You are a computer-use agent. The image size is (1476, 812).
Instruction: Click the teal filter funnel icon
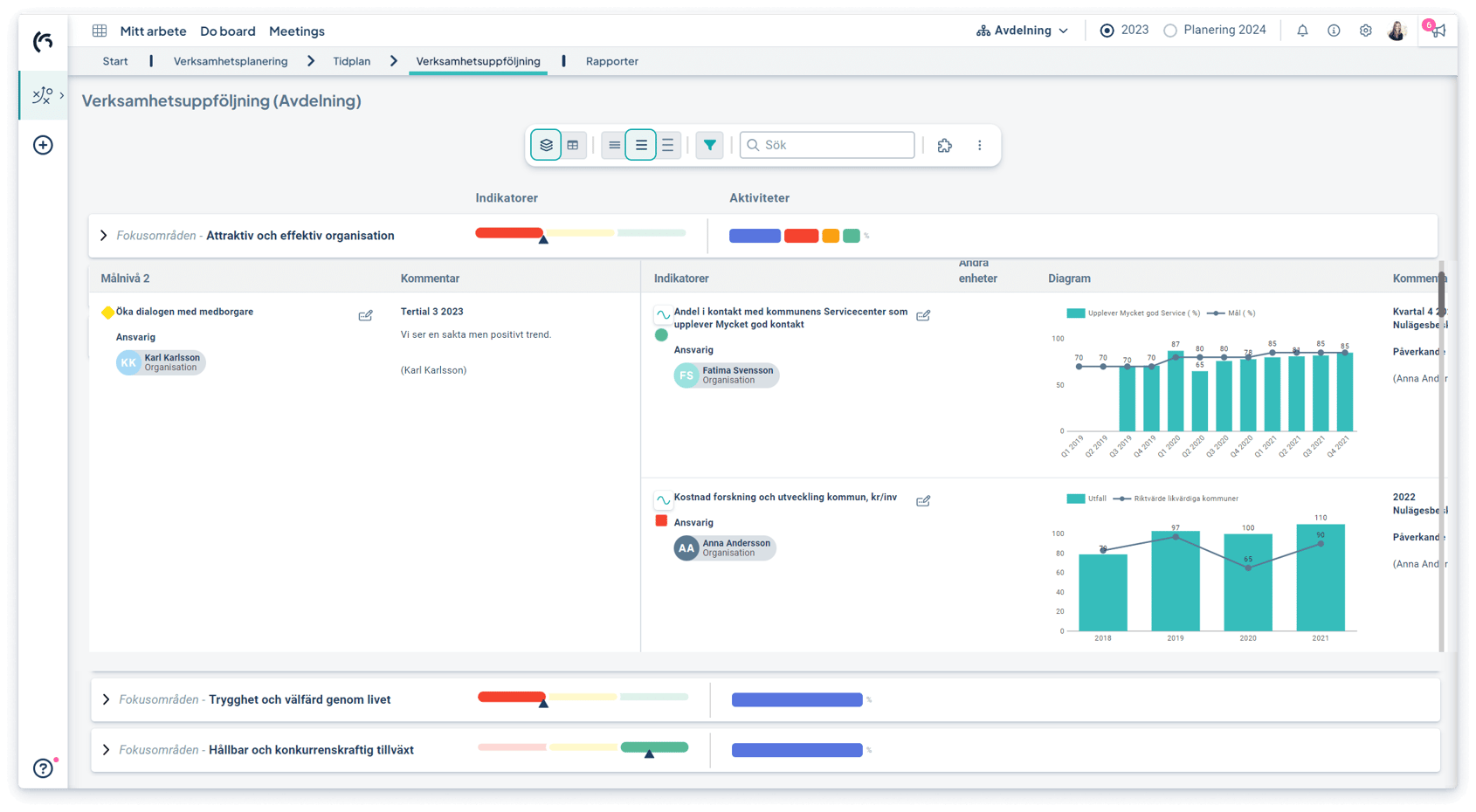pos(709,145)
